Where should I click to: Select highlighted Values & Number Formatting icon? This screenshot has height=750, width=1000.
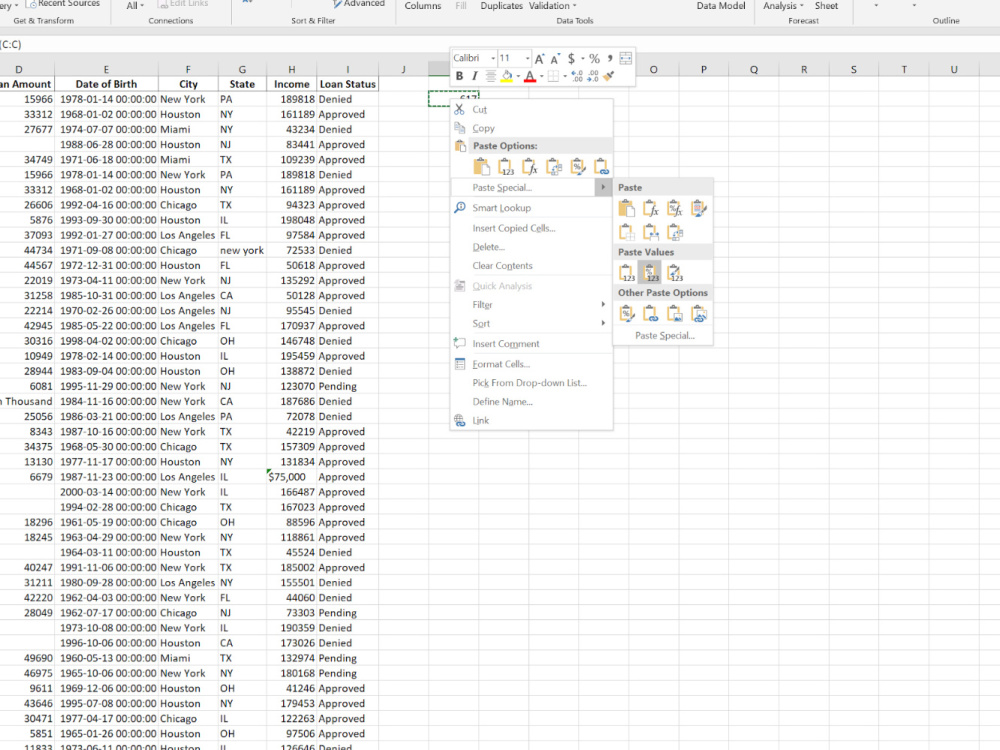(651, 273)
